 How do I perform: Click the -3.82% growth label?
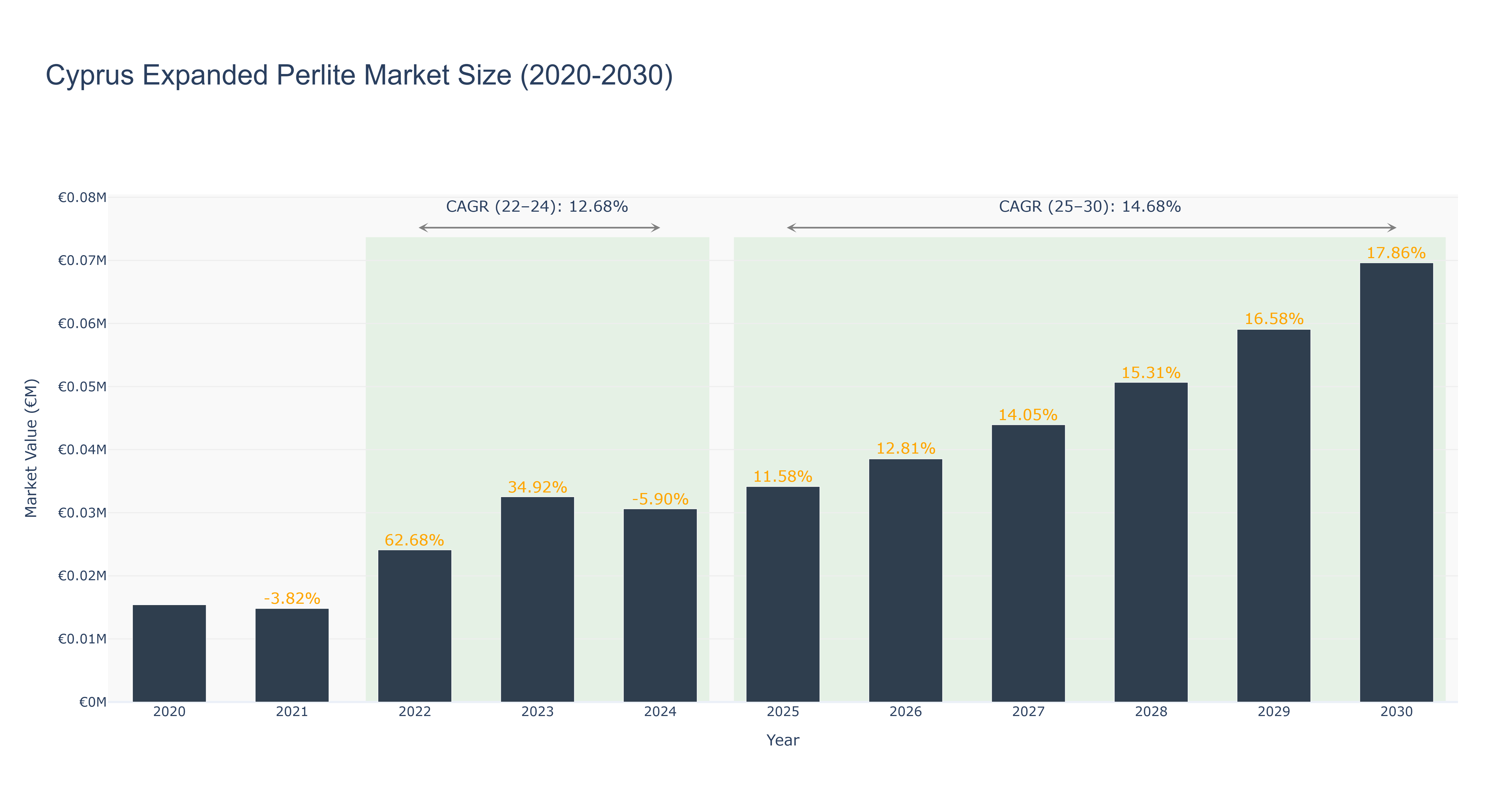click(x=292, y=598)
